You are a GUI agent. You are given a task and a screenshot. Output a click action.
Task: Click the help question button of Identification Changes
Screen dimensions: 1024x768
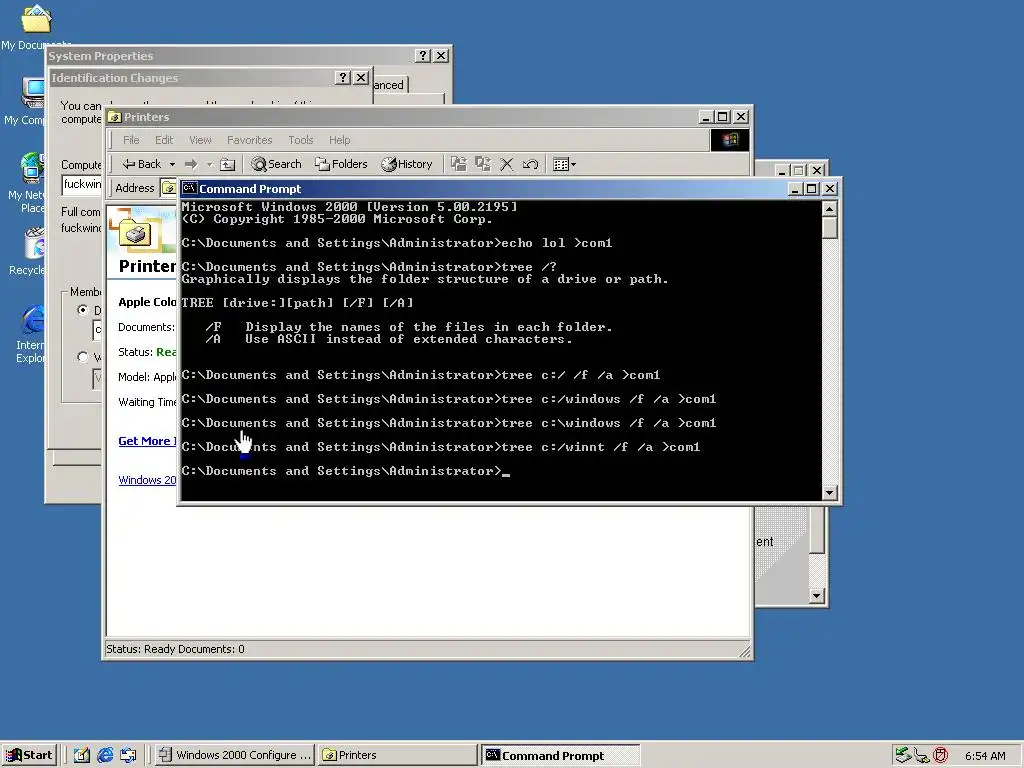(343, 77)
